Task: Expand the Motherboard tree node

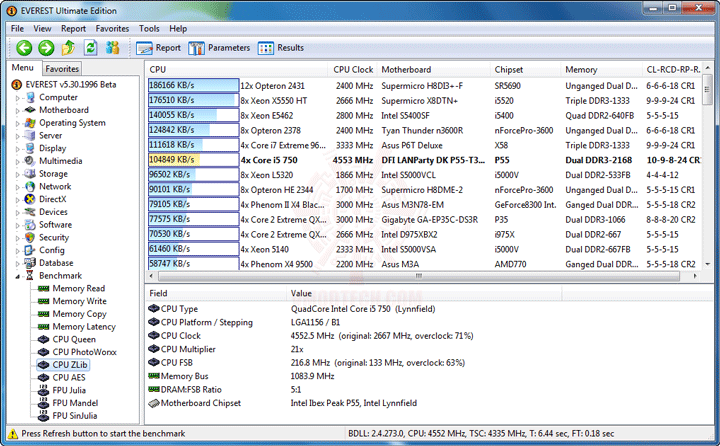Action: click(x=17, y=111)
